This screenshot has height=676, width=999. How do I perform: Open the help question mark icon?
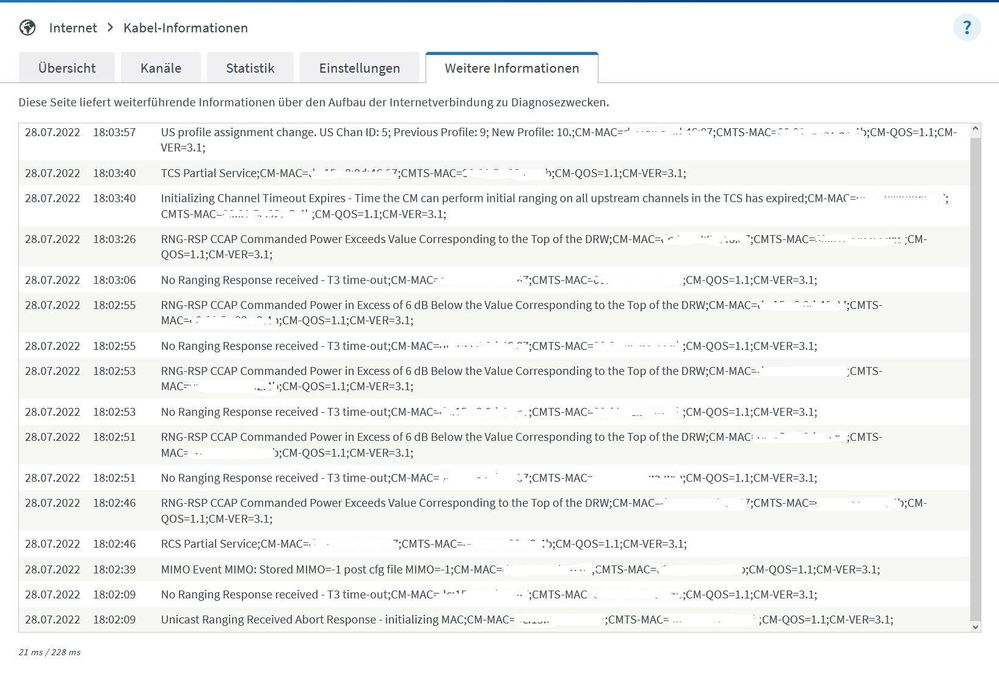click(x=967, y=28)
